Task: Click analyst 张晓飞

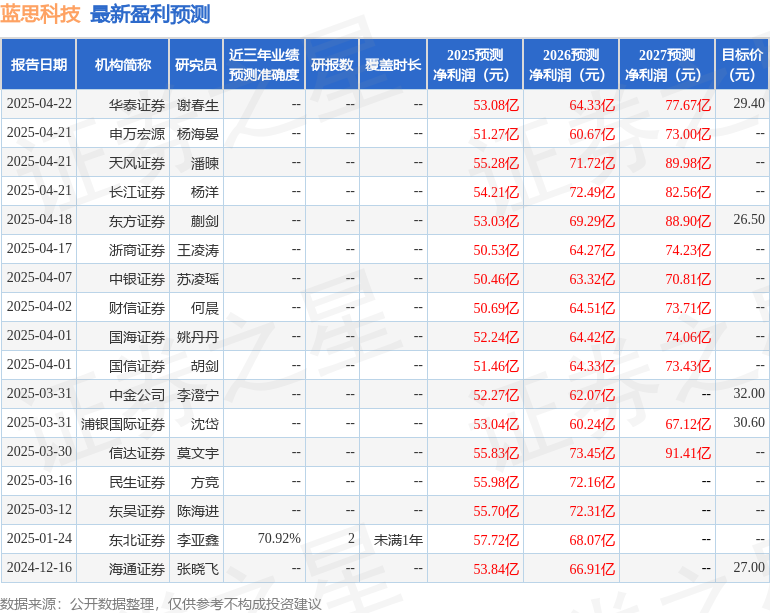Action: coord(198,569)
